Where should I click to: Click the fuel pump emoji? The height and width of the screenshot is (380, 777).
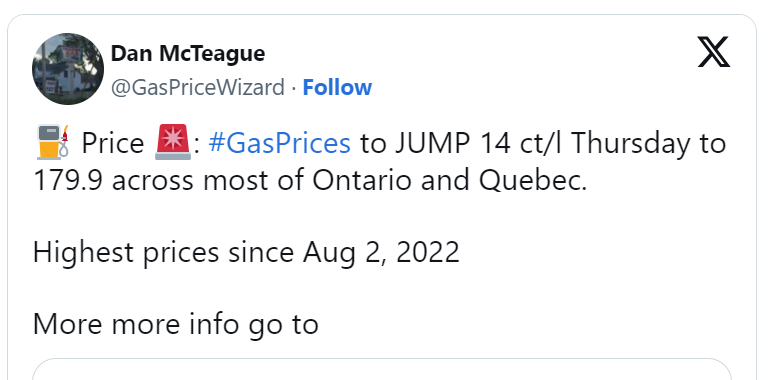tap(53, 142)
